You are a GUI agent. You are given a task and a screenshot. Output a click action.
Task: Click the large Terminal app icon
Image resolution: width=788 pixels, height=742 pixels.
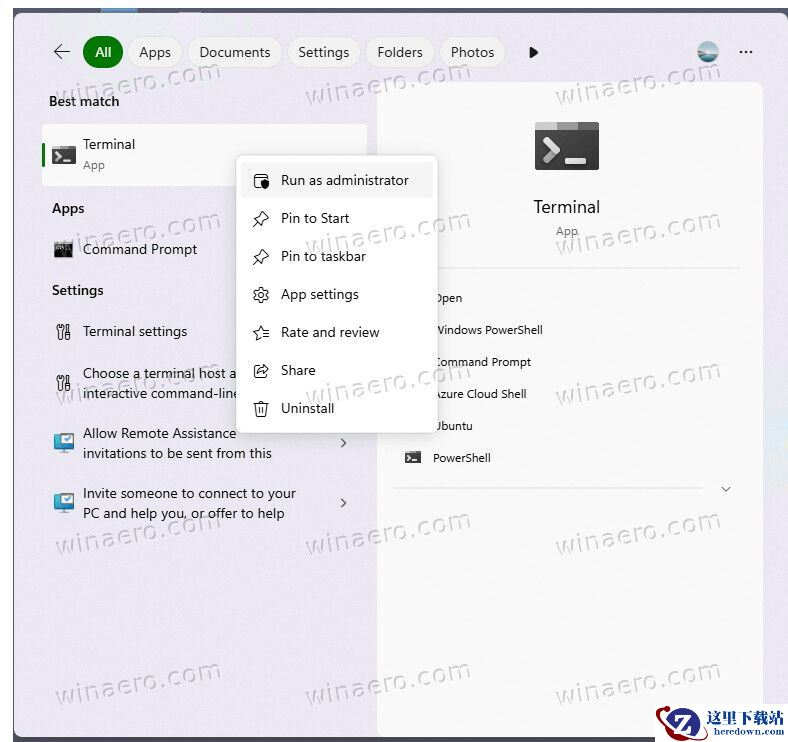[566, 146]
